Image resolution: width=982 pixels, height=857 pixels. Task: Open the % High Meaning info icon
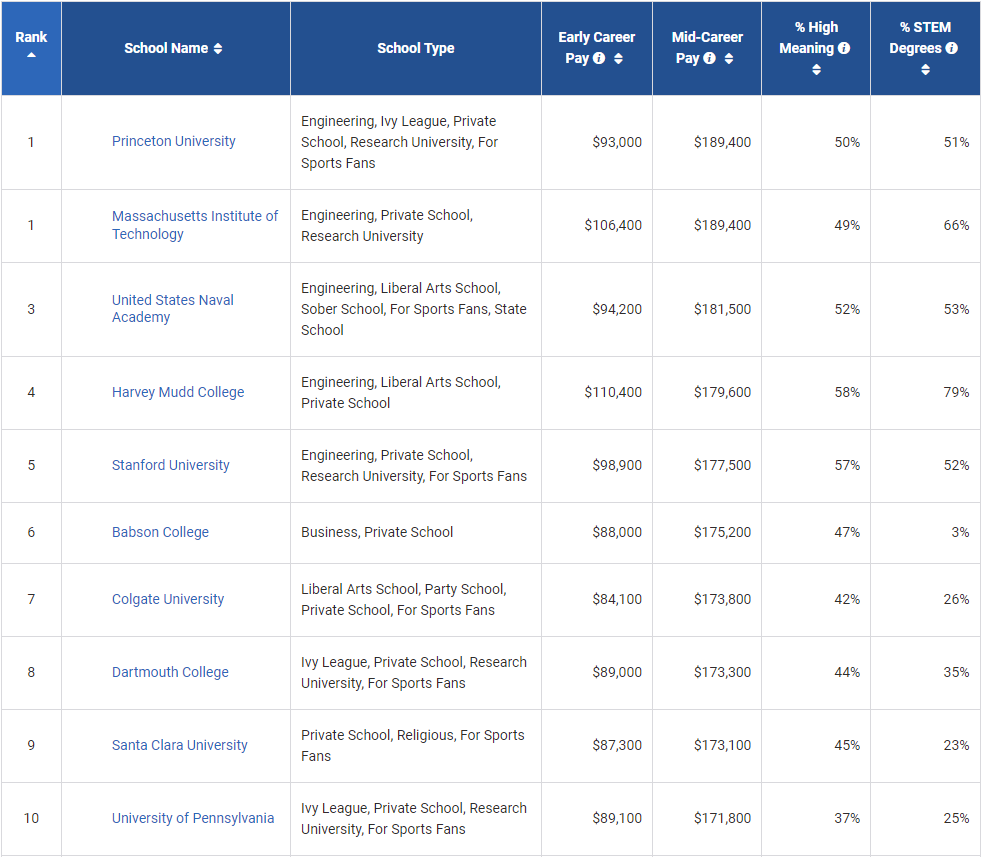844,48
